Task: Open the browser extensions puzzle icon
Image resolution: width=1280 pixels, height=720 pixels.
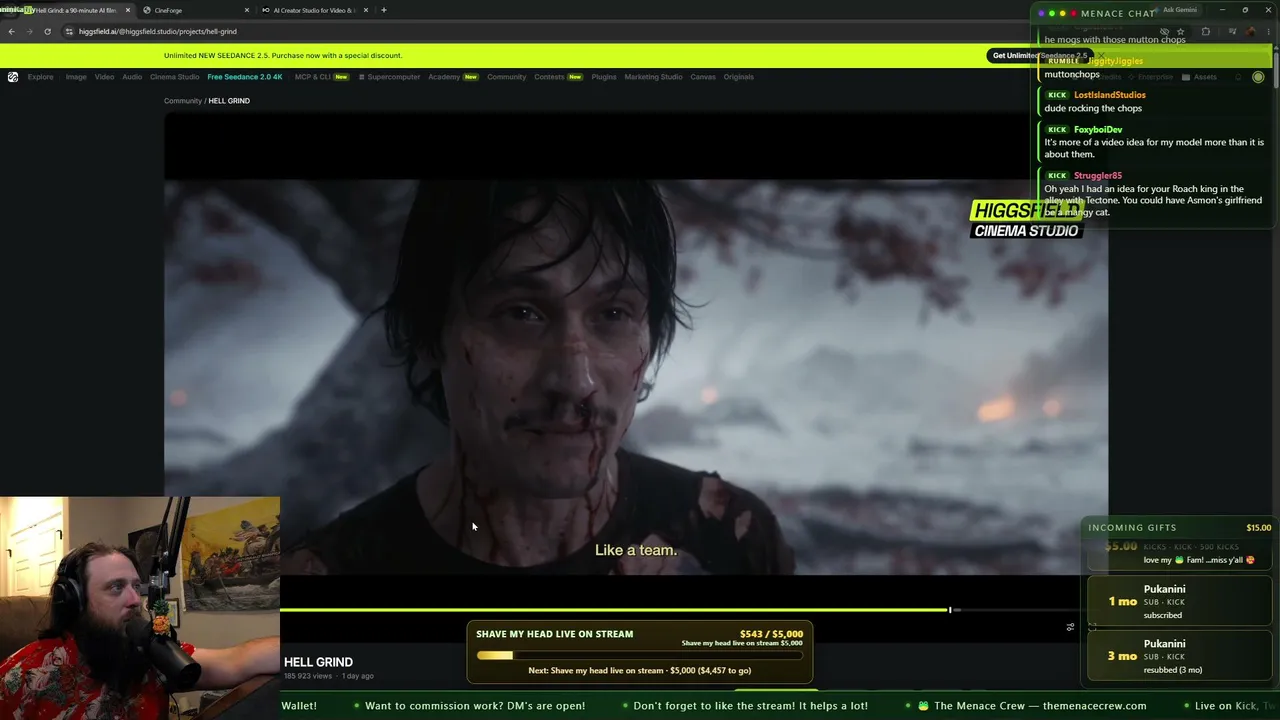Action: point(1205,31)
